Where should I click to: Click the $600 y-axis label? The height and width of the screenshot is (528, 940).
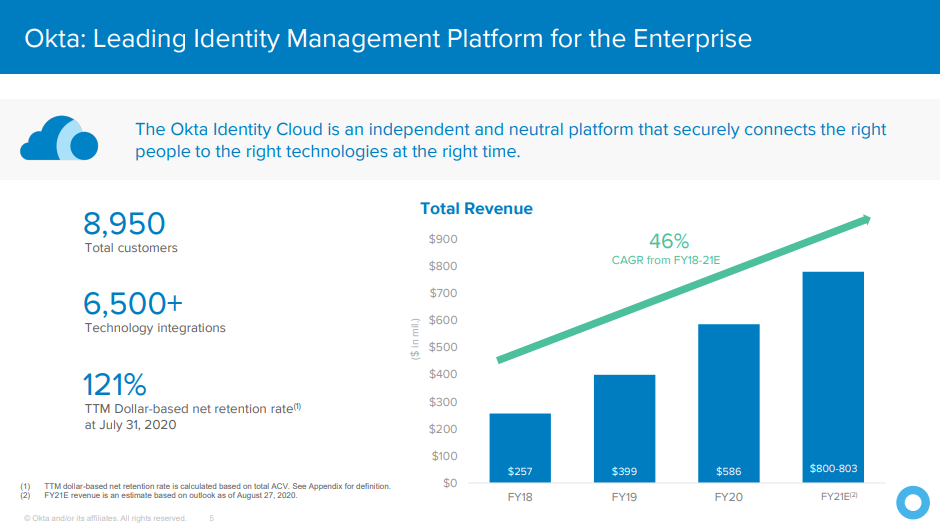click(443, 320)
